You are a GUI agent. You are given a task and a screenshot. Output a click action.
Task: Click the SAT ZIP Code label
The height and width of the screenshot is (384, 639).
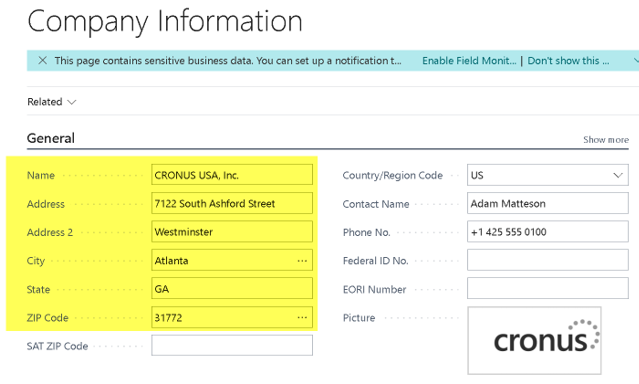coord(57,346)
